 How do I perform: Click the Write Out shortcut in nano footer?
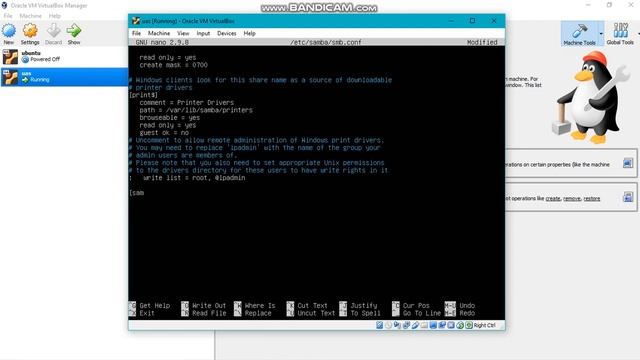[204, 305]
